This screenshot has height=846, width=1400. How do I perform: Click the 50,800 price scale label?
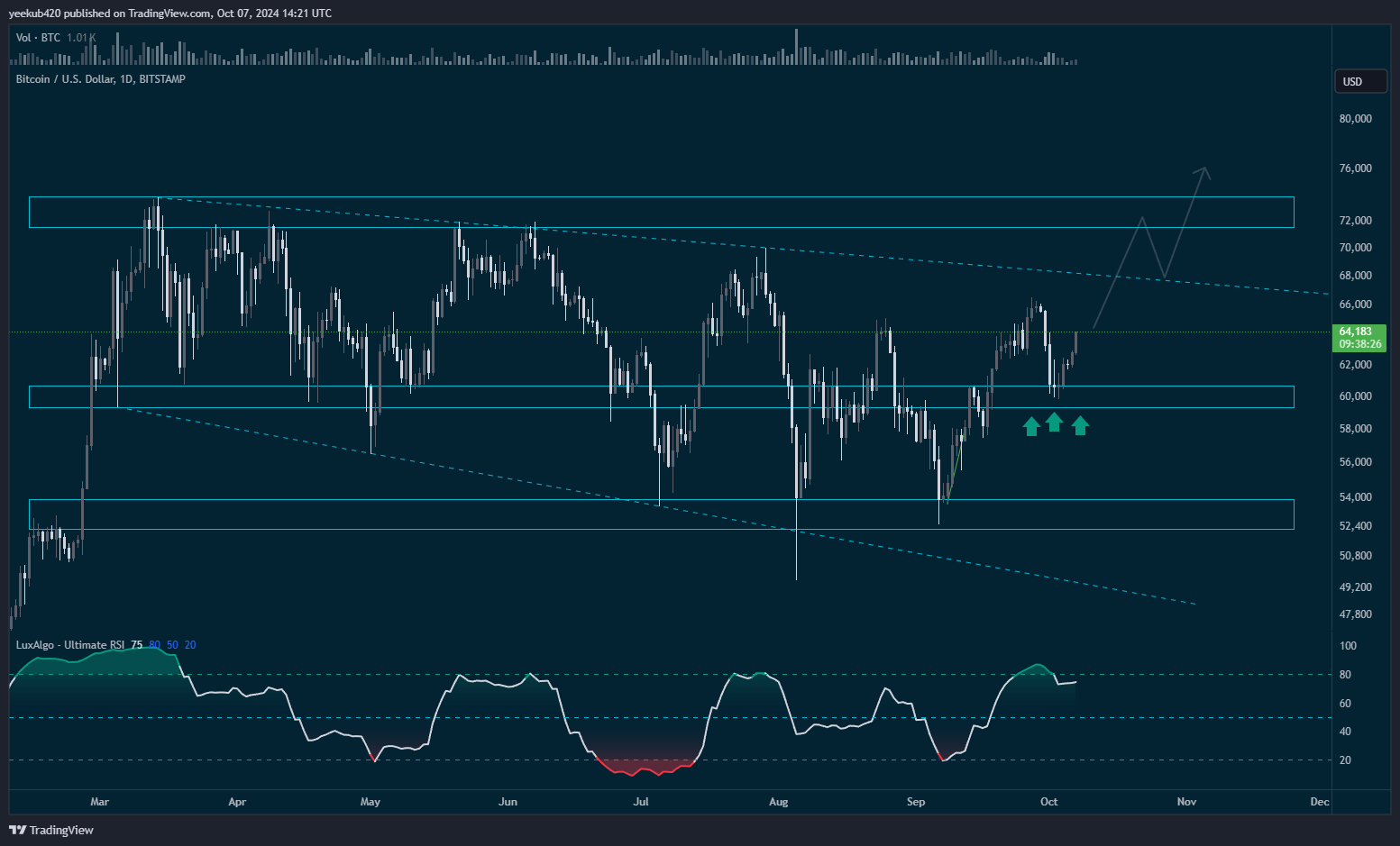click(1355, 556)
